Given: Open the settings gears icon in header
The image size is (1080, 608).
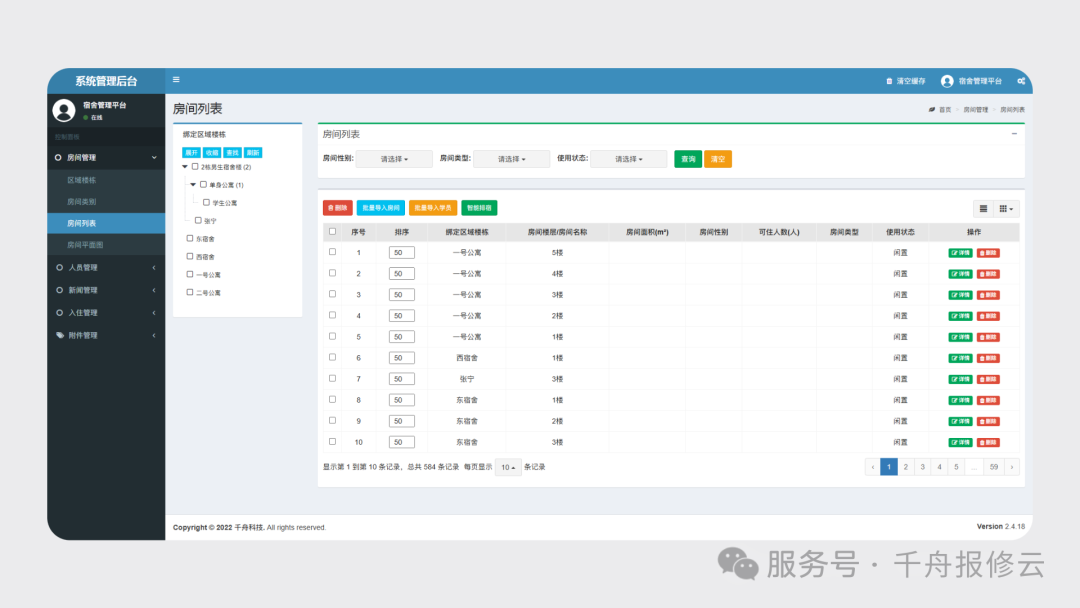Looking at the screenshot, I should [x=1021, y=81].
